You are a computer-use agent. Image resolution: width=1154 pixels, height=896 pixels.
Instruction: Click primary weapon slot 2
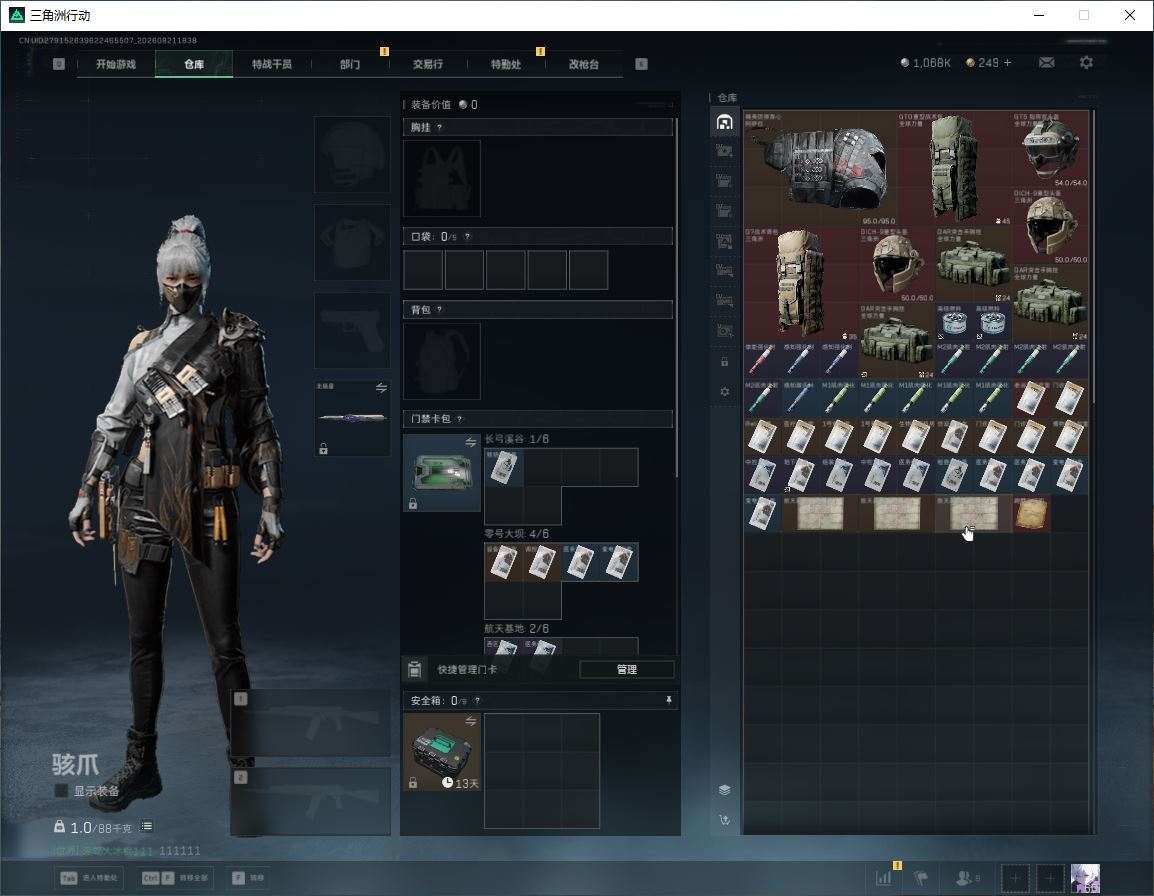311,802
